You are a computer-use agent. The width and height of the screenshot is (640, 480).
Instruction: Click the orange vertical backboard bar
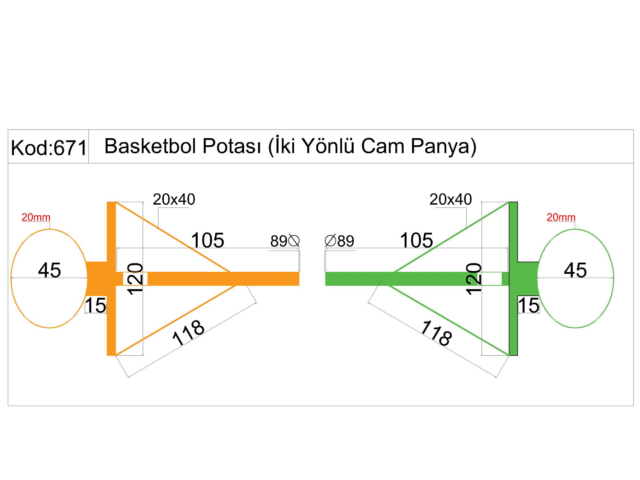click(x=111, y=278)
